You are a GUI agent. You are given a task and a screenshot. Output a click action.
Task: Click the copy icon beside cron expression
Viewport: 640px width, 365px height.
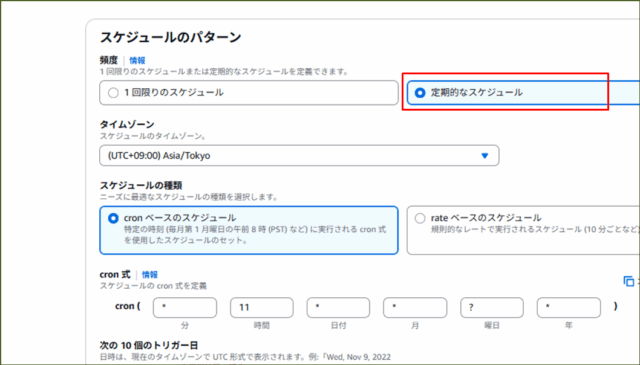pyautogui.click(x=629, y=281)
